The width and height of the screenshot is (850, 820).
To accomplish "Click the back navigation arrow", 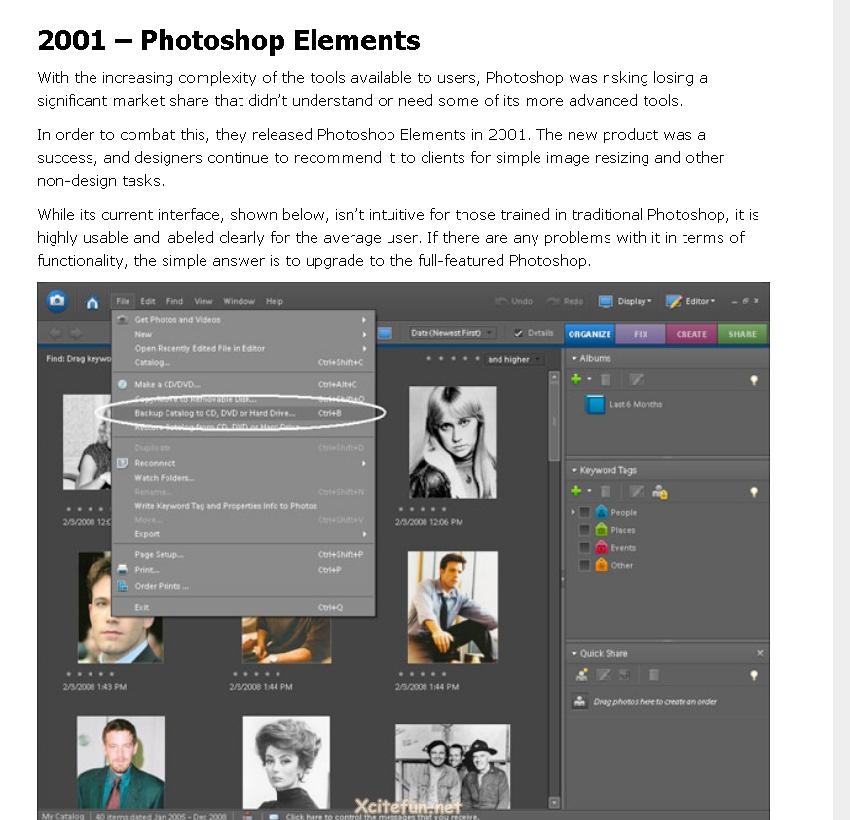I will pyautogui.click(x=55, y=333).
